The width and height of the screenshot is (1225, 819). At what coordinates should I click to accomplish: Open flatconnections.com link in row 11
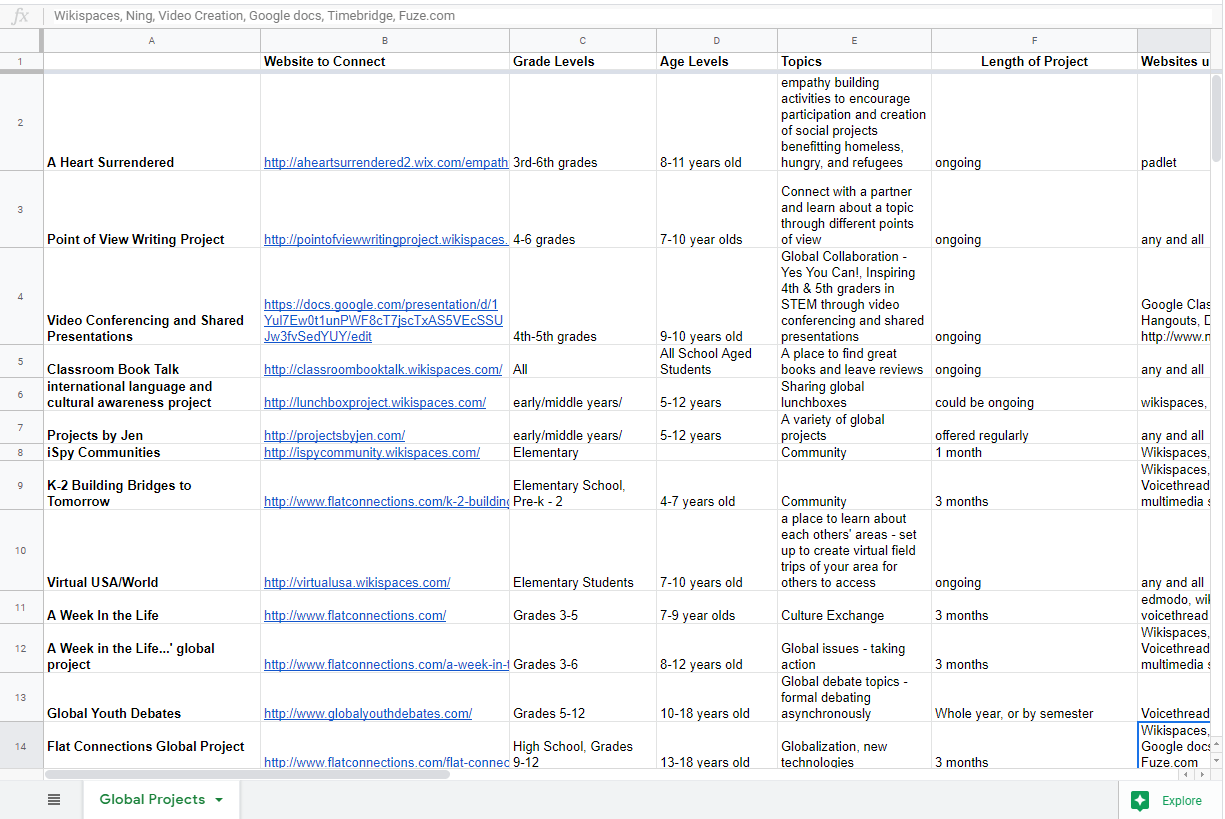coord(355,615)
